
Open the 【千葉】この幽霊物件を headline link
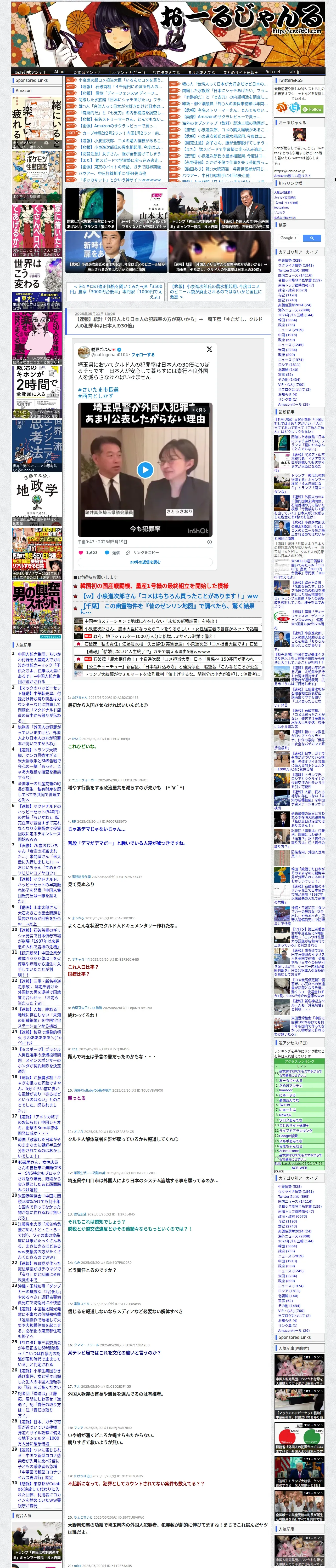[x=168, y=608]
